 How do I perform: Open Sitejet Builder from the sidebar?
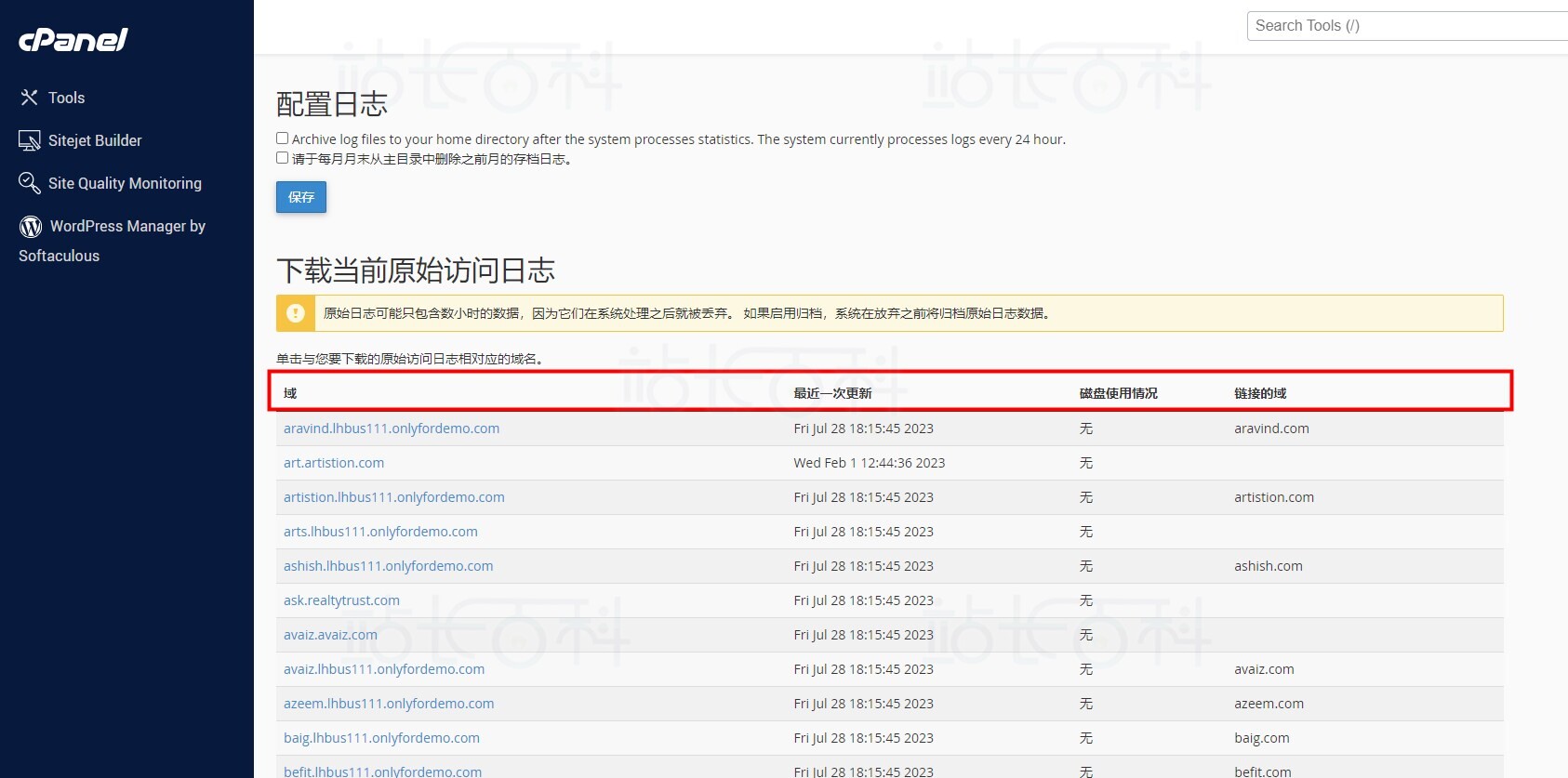(x=95, y=140)
